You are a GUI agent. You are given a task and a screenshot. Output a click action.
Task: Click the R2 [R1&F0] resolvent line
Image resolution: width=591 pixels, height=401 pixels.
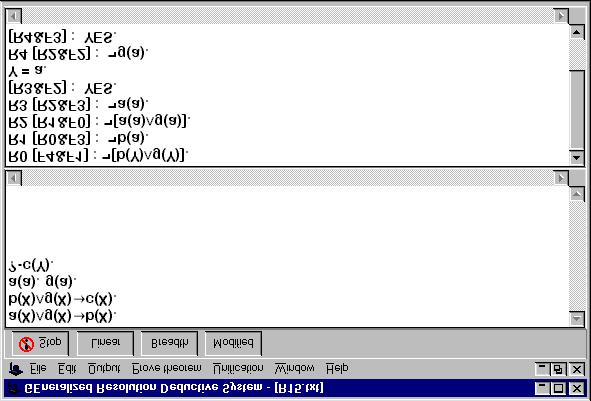pyautogui.click(x=99, y=122)
